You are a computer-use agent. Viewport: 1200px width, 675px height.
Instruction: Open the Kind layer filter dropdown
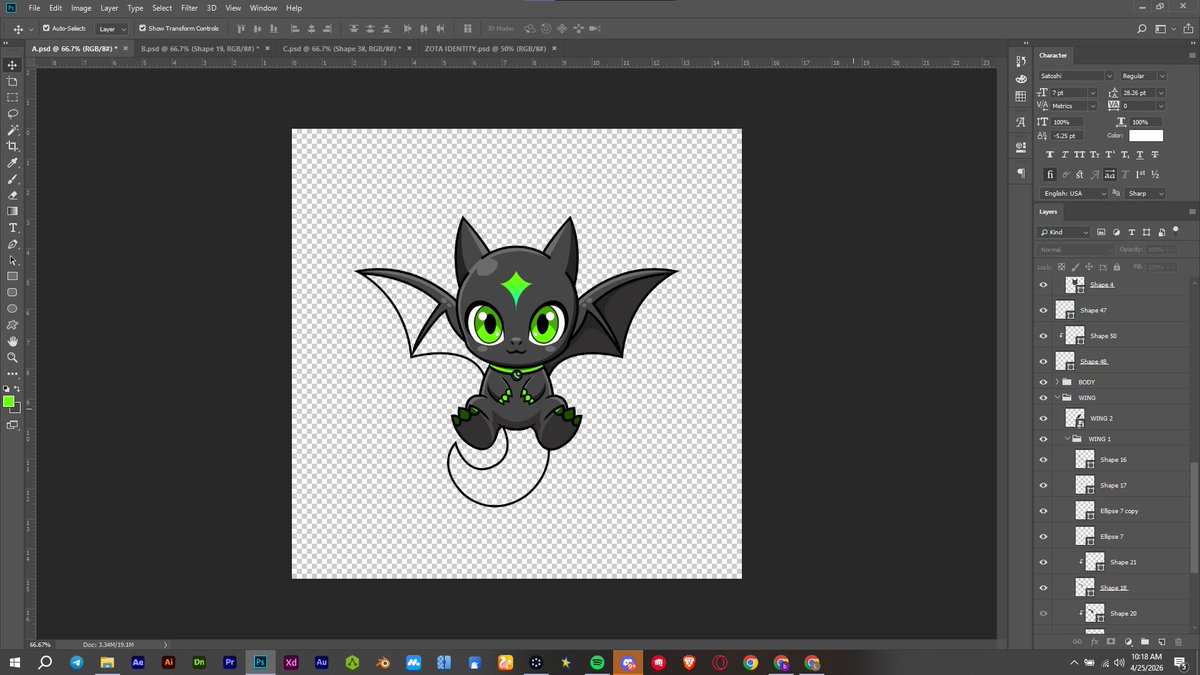click(1065, 232)
